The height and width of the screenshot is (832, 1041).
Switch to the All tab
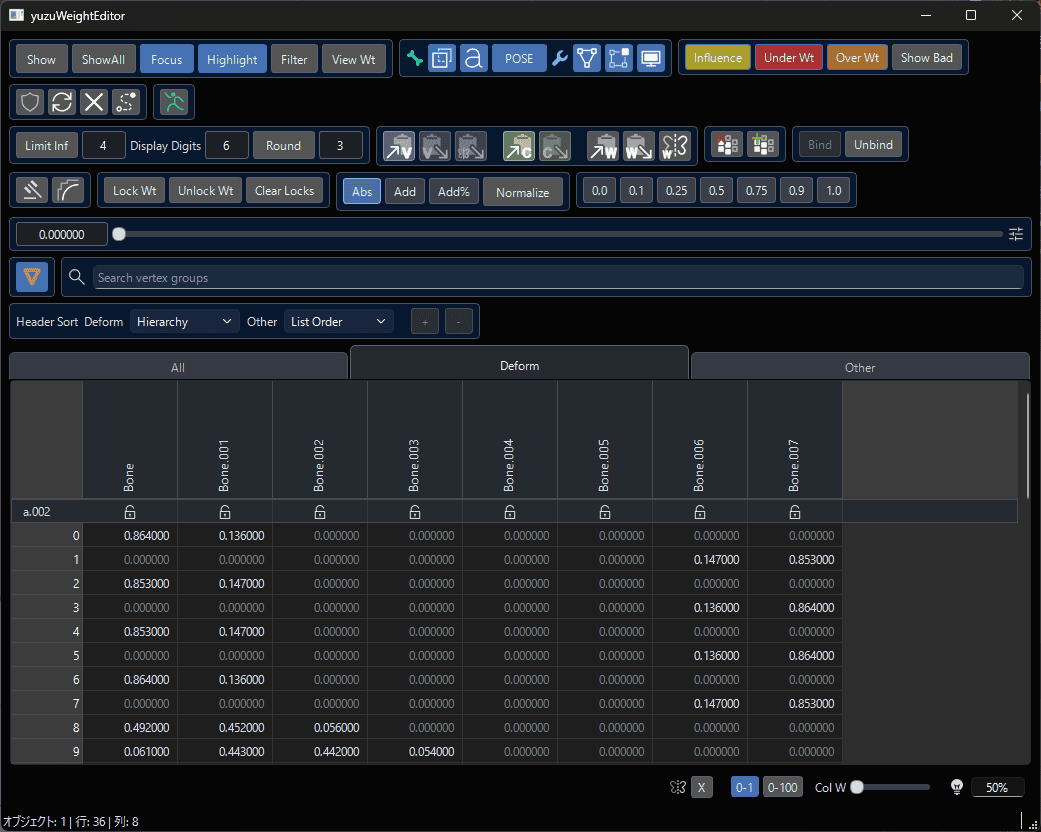pos(178,367)
